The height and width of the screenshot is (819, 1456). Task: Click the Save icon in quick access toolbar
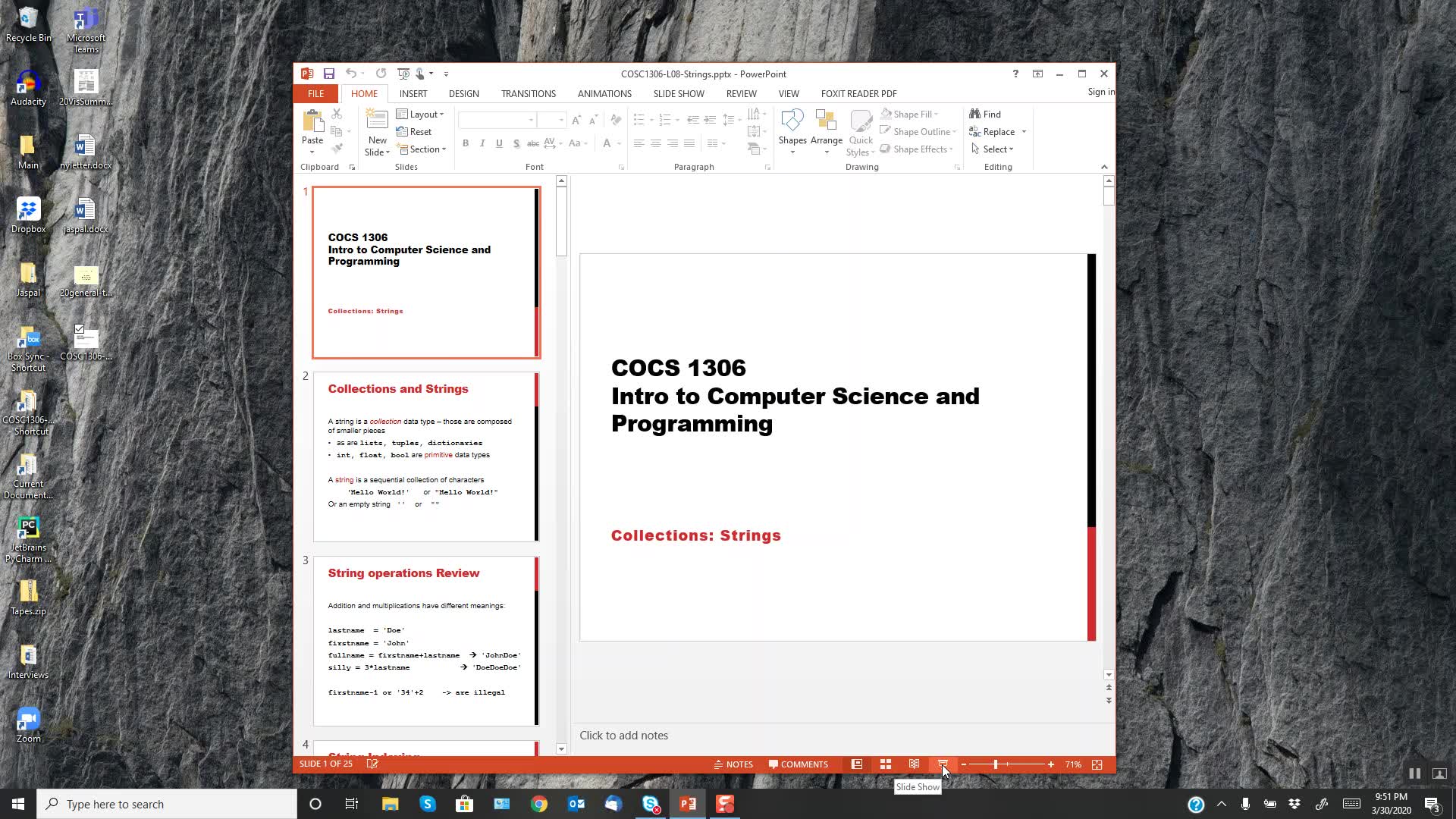click(x=328, y=74)
